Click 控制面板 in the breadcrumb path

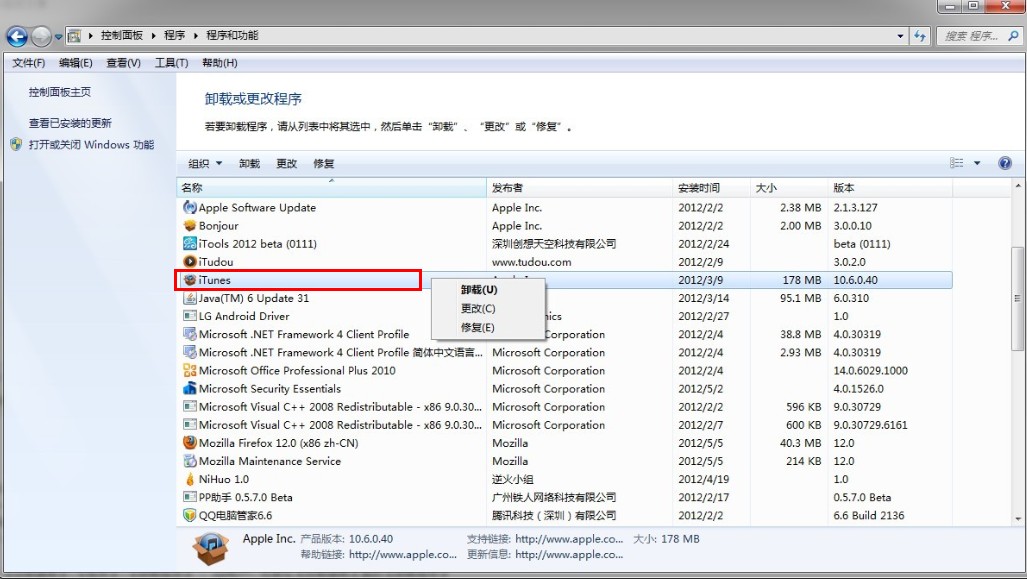click(x=121, y=35)
